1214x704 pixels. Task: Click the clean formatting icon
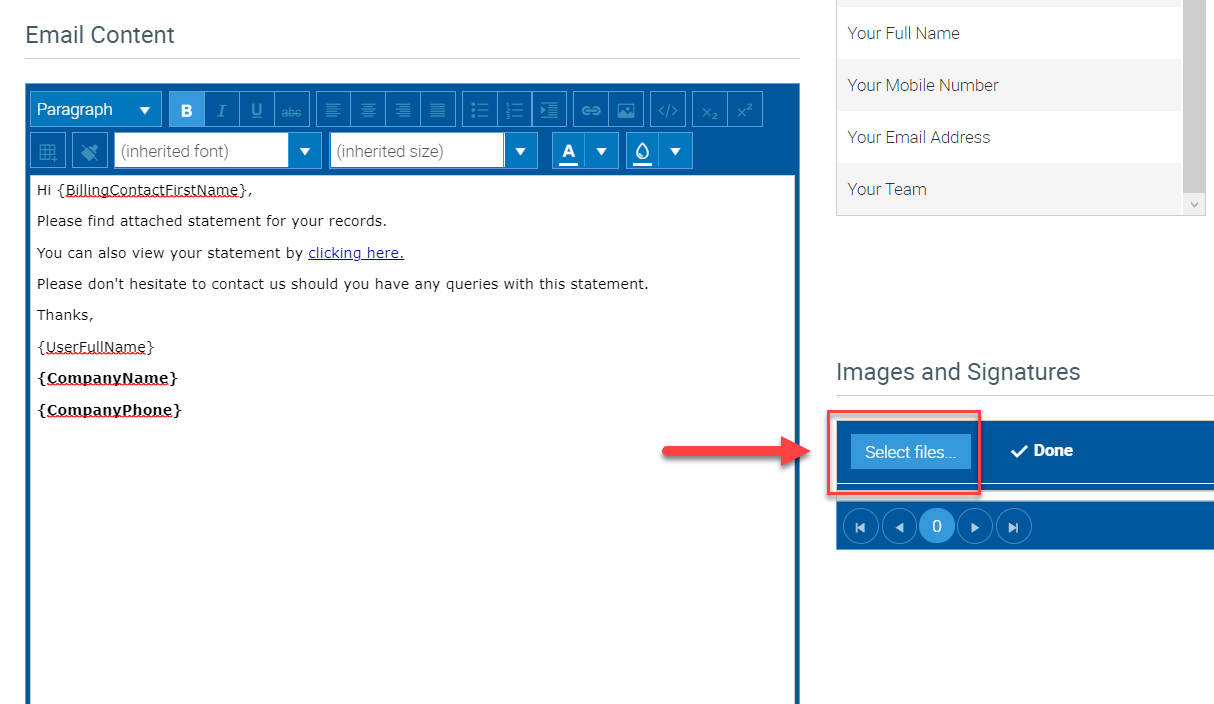coord(90,151)
